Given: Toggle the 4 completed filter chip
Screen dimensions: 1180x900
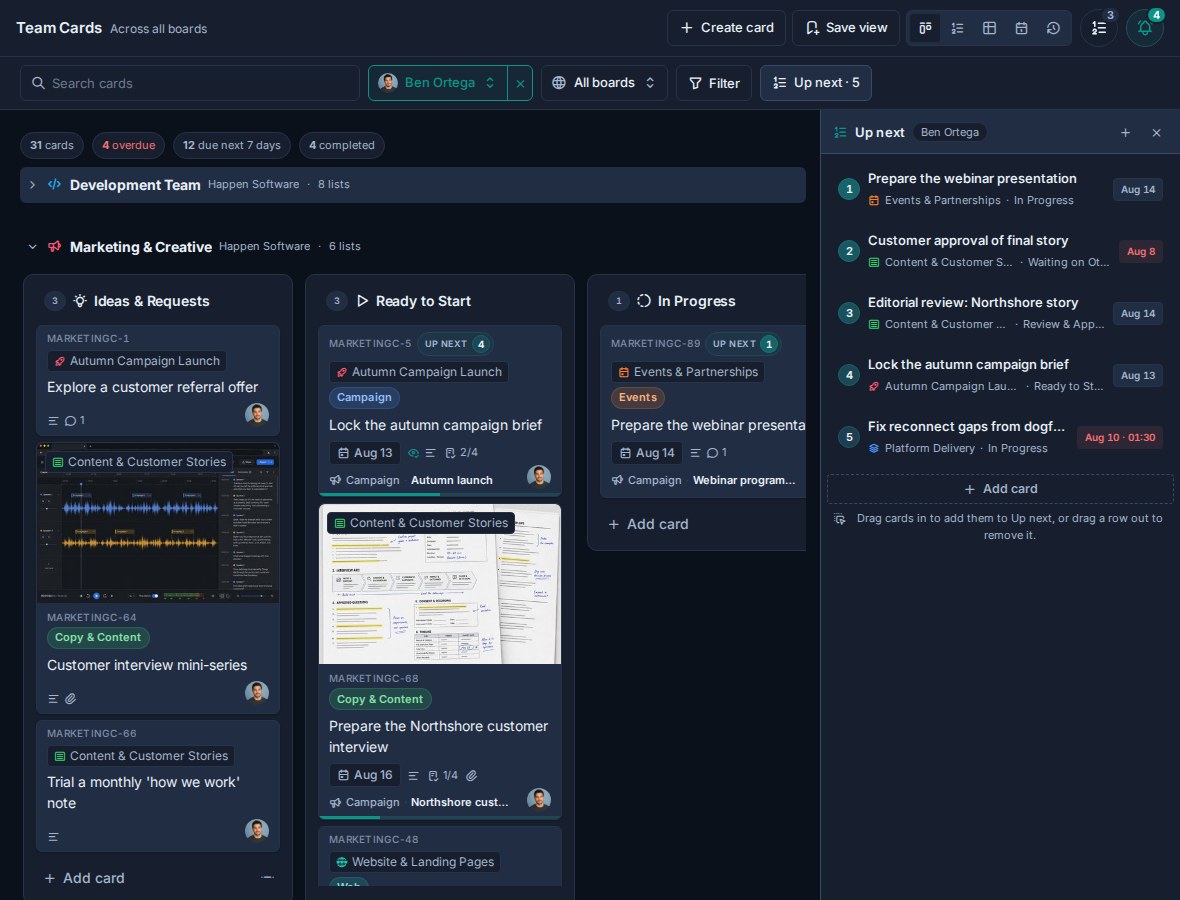Looking at the screenshot, I should click(342, 145).
